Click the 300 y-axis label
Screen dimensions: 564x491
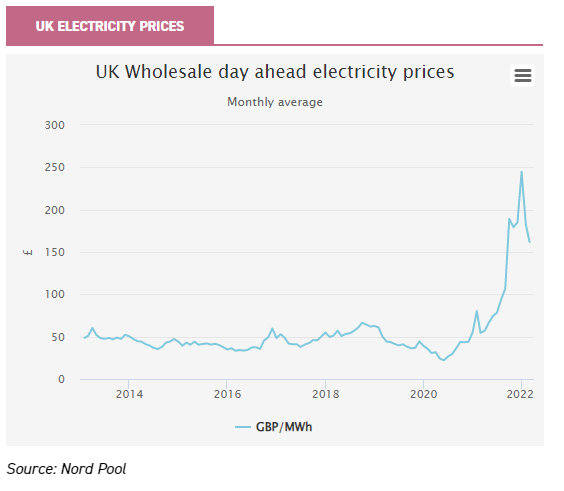pos(55,125)
